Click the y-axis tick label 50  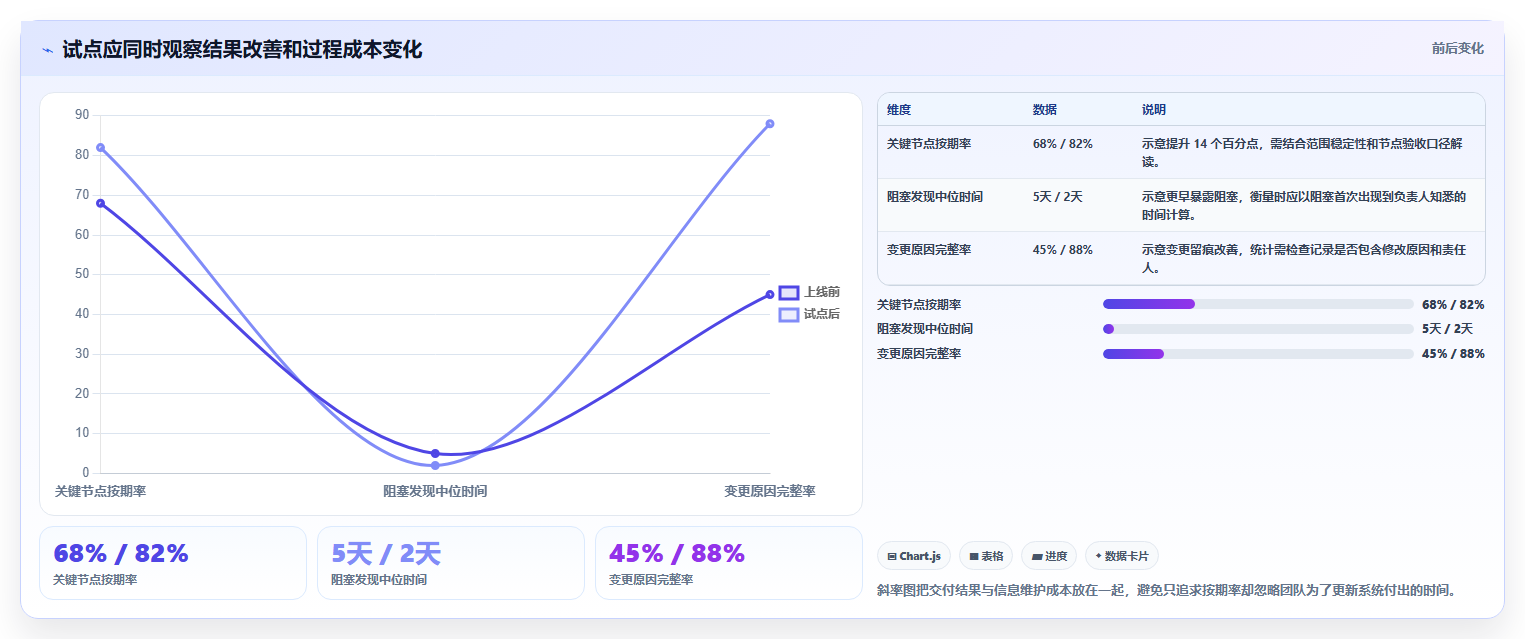82,274
